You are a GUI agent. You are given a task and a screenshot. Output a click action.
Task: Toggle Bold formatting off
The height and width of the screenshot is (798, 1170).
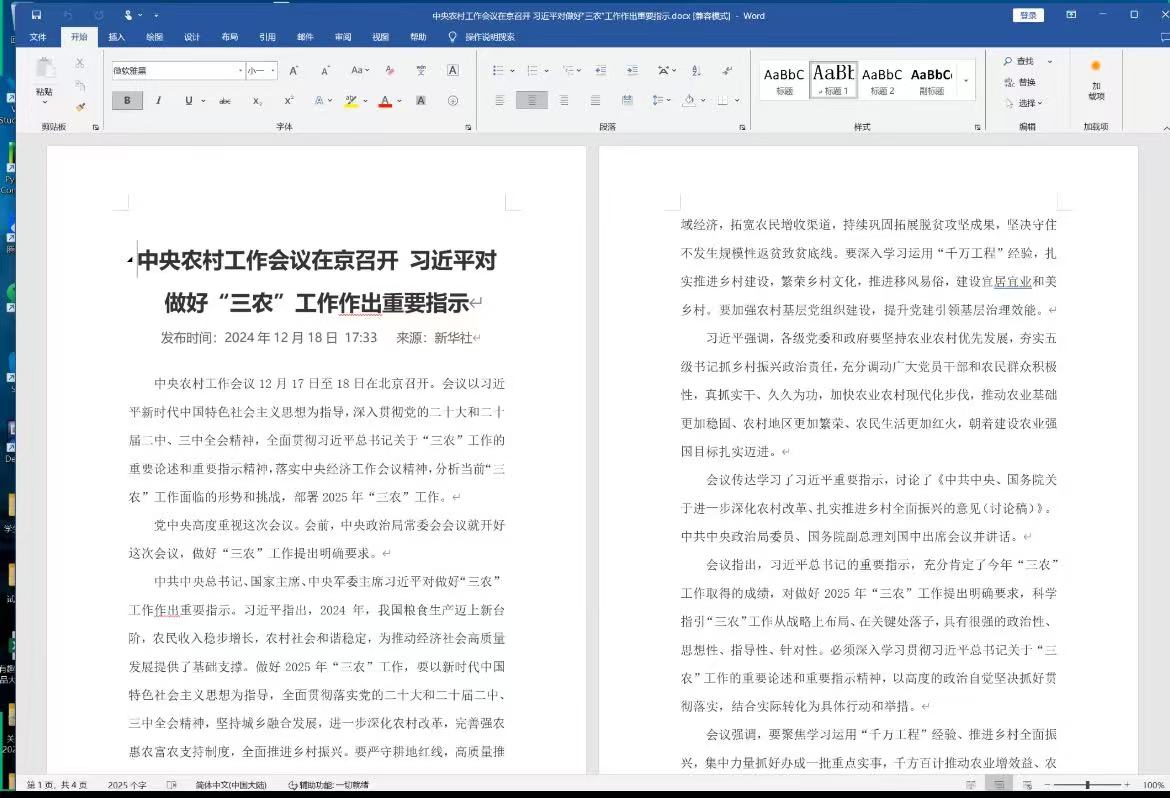pos(127,101)
